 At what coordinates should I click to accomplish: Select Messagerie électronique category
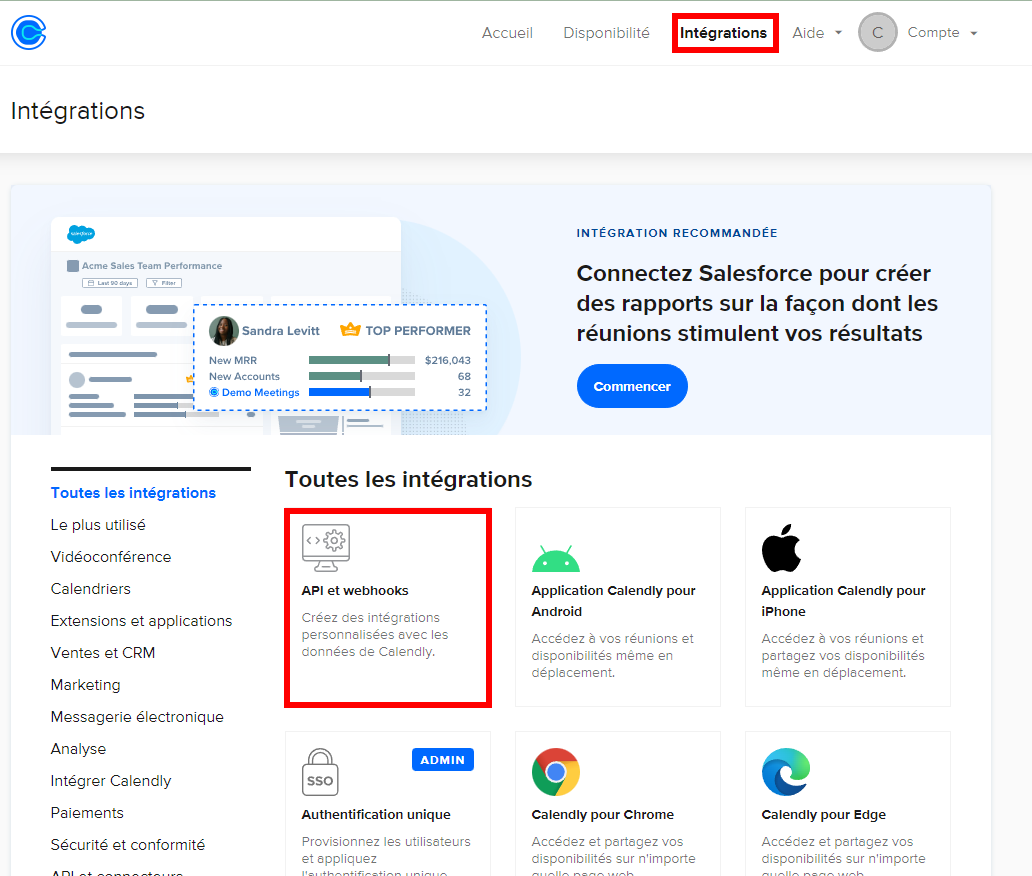pyautogui.click(x=137, y=717)
